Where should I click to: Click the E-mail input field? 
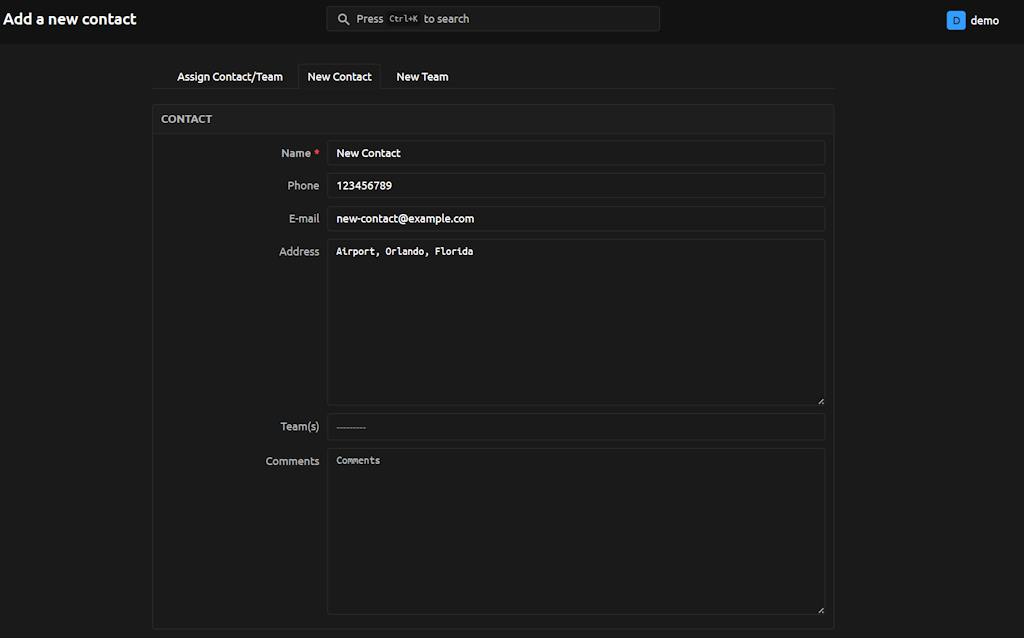tap(575, 219)
